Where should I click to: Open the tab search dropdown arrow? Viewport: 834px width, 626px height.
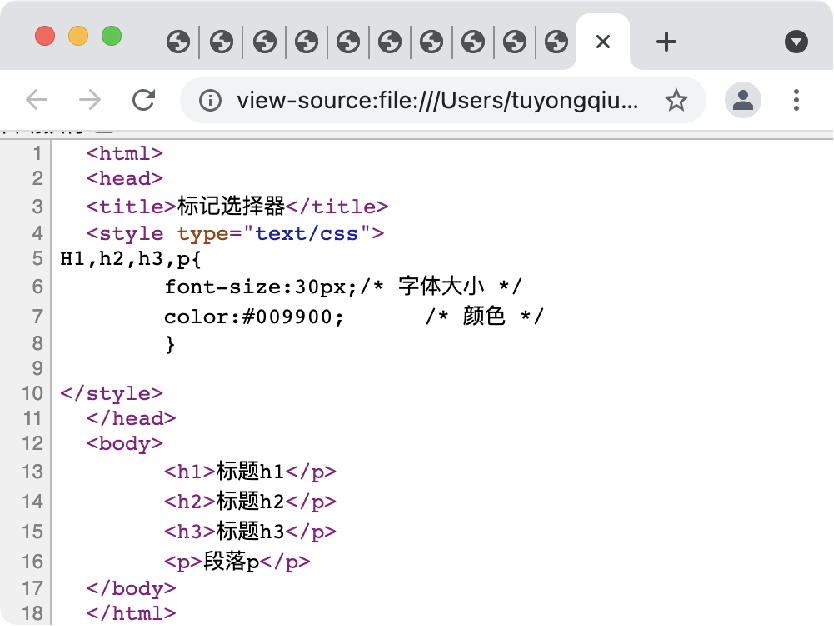click(796, 41)
